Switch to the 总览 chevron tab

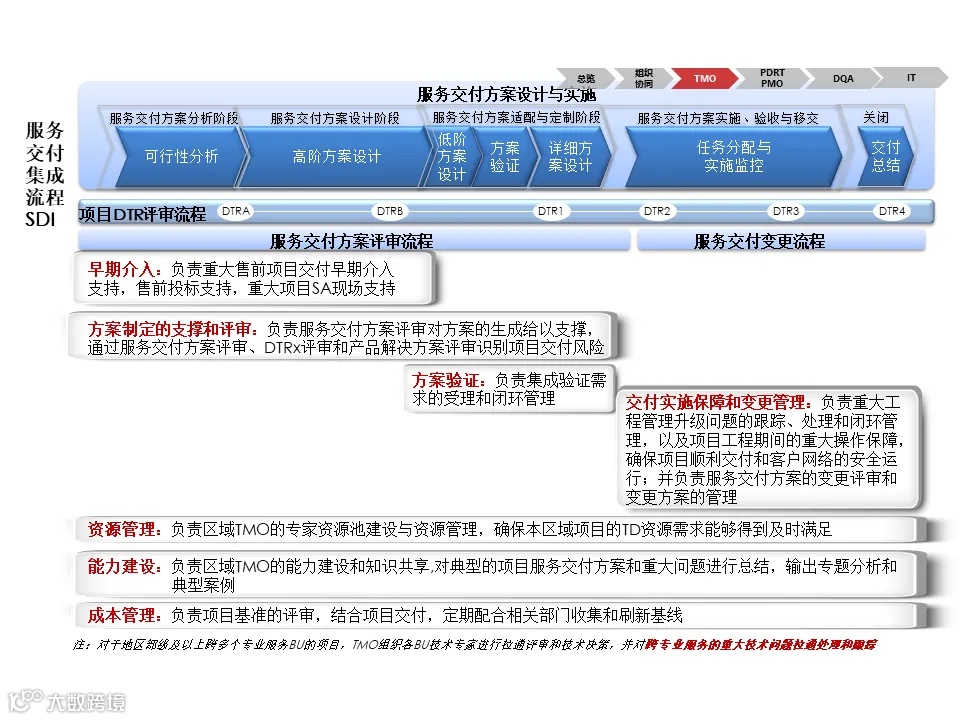[584, 77]
